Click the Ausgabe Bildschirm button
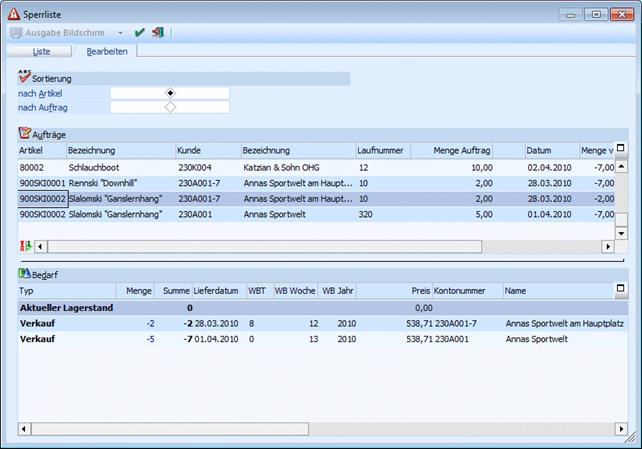This screenshot has height=449, width=642. click(58, 33)
